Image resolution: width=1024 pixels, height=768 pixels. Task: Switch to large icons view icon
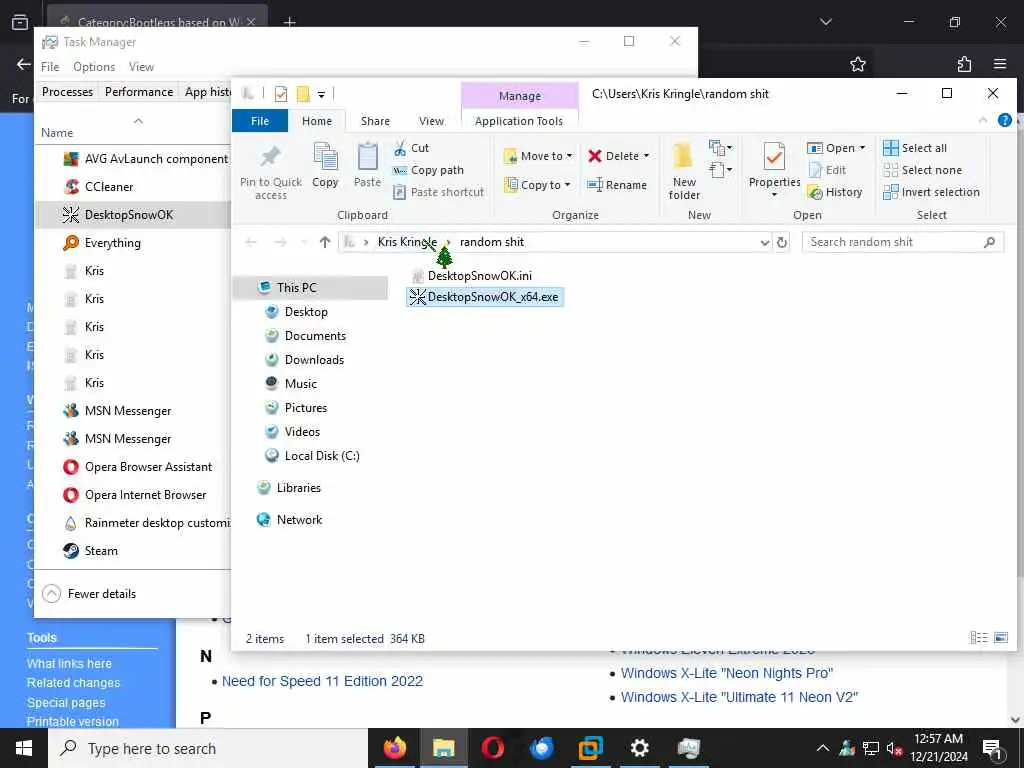[x=1000, y=638]
